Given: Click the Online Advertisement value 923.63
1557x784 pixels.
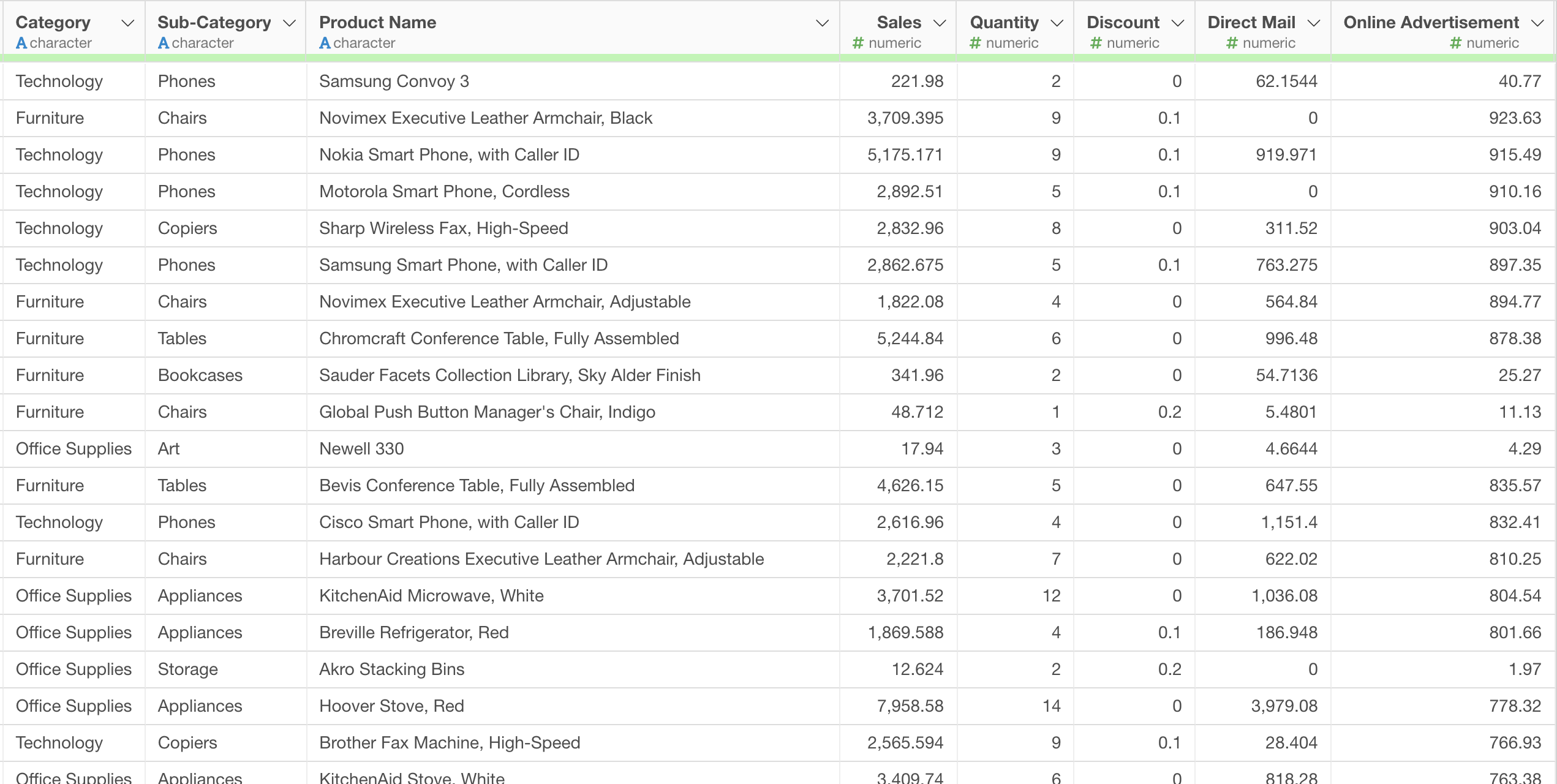Looking at the screenshot, I should (1515, 118).
